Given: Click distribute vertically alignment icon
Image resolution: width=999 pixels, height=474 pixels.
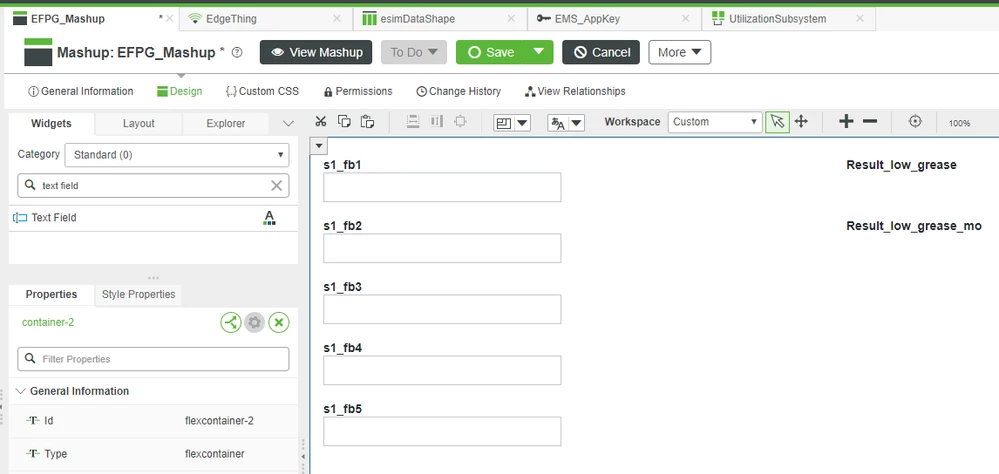Looking at the screenshot, I should pyautogui.click(x=413, y=121).
